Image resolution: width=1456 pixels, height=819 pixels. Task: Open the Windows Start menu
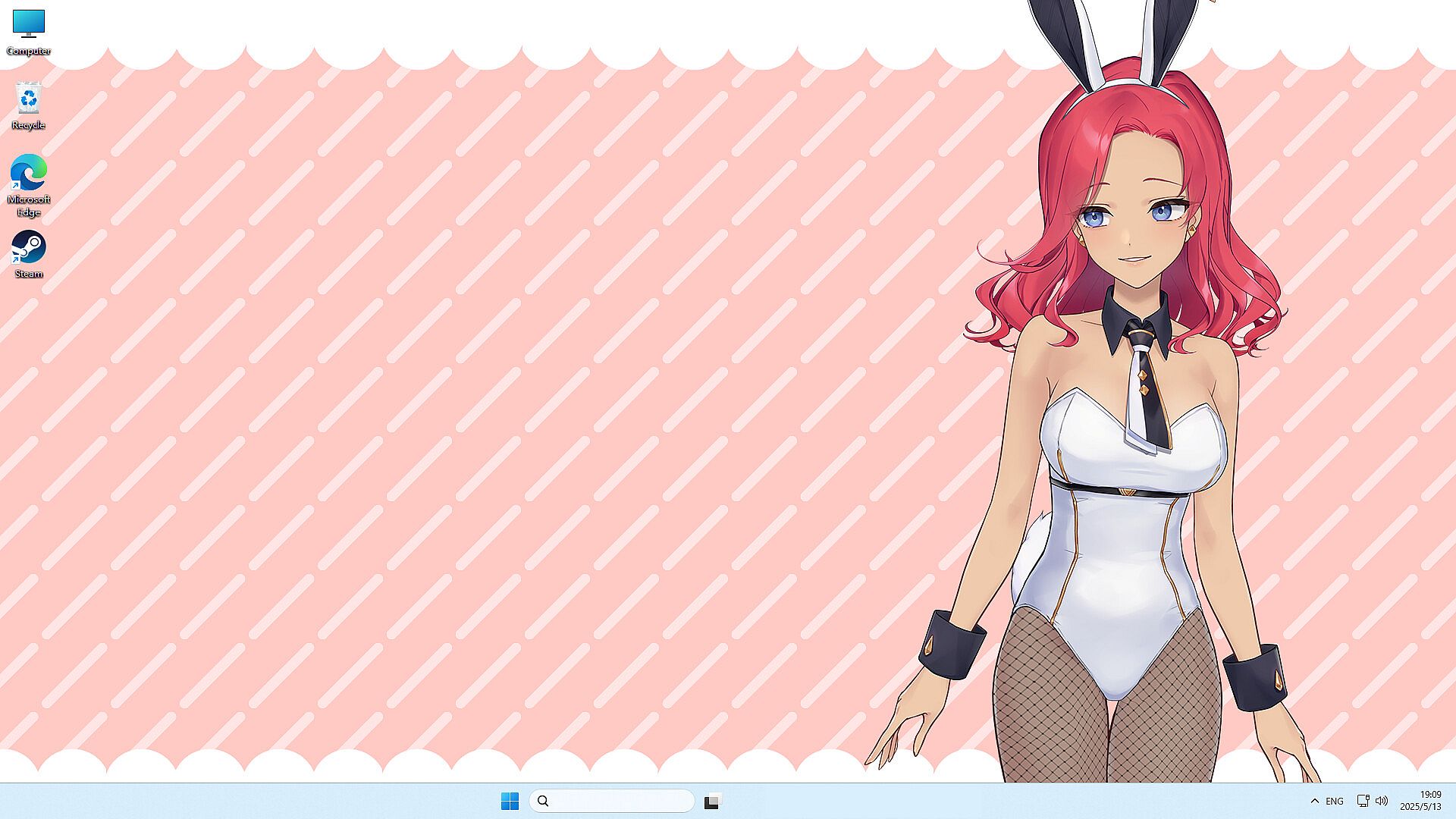[x=510, y=801]
